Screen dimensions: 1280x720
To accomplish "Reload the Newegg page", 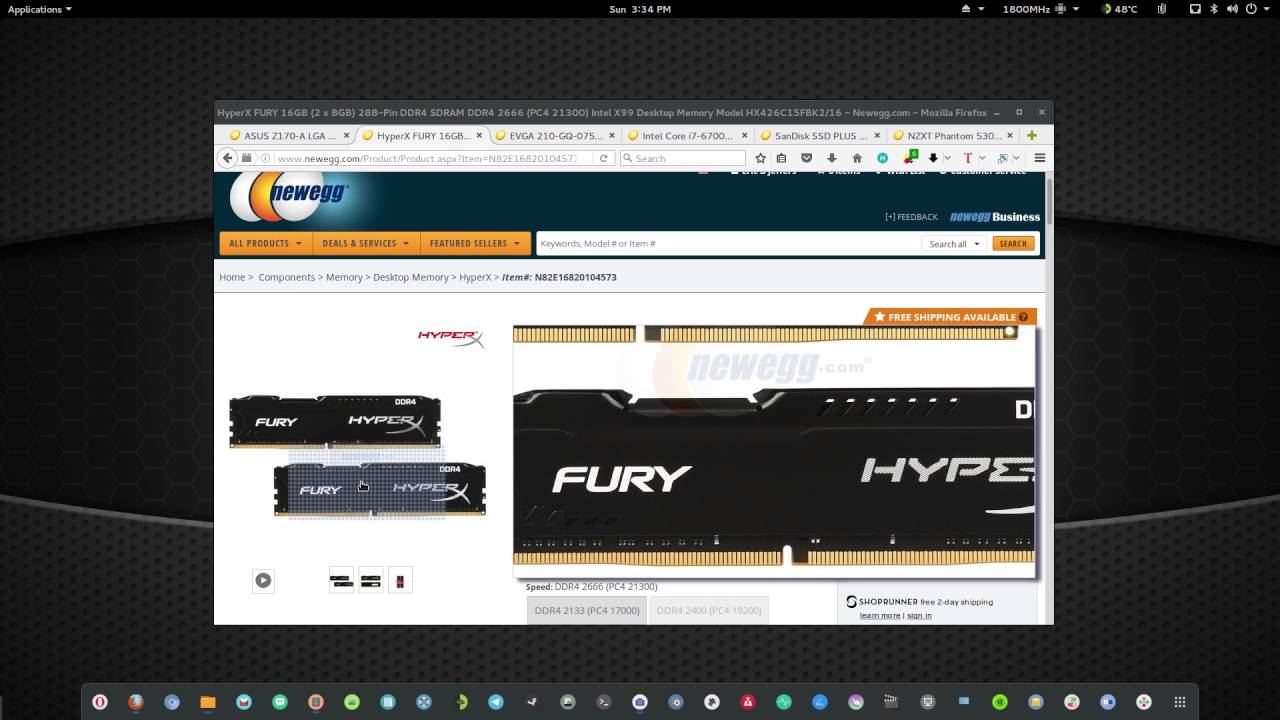I will pos(603,158).
